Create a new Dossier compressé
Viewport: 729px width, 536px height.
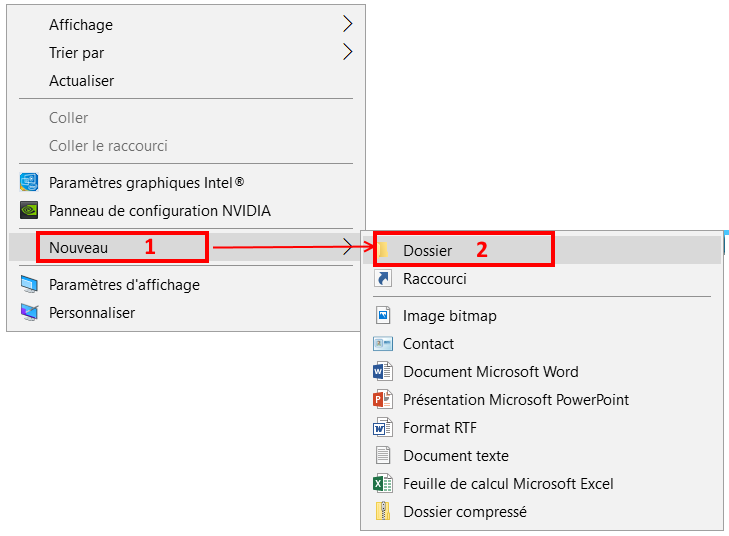click(x=542, y=511)
